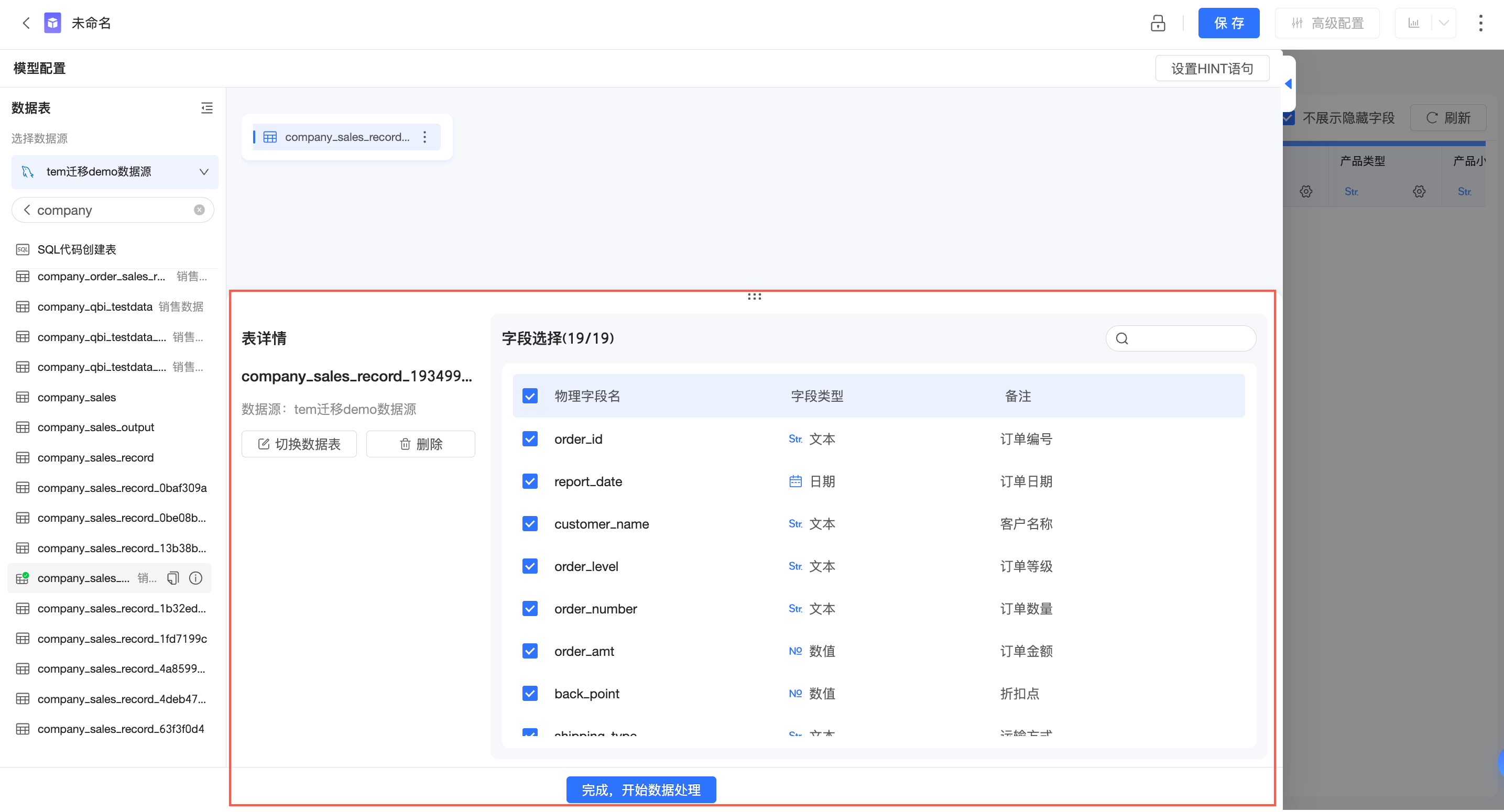Viewport: 1504px width, 812px height.
Task: Collapse side panel with blue triangle arrow
Action: 1288,83
